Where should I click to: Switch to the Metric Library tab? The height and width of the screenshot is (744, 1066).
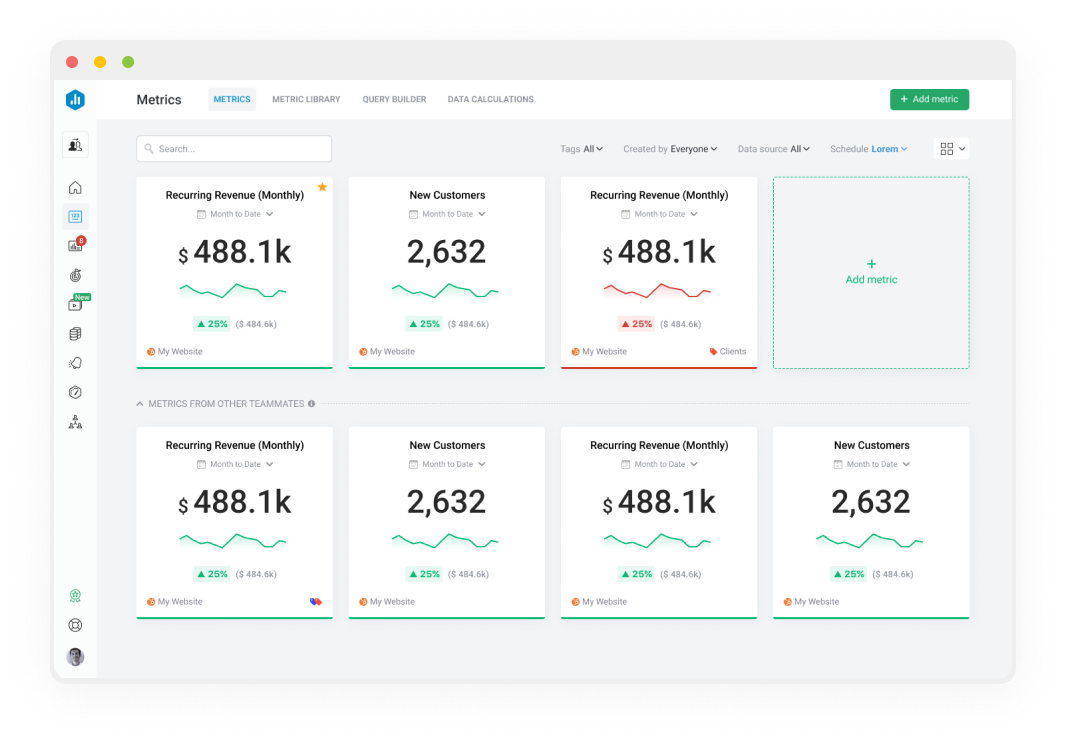click(x=306, y=100)
